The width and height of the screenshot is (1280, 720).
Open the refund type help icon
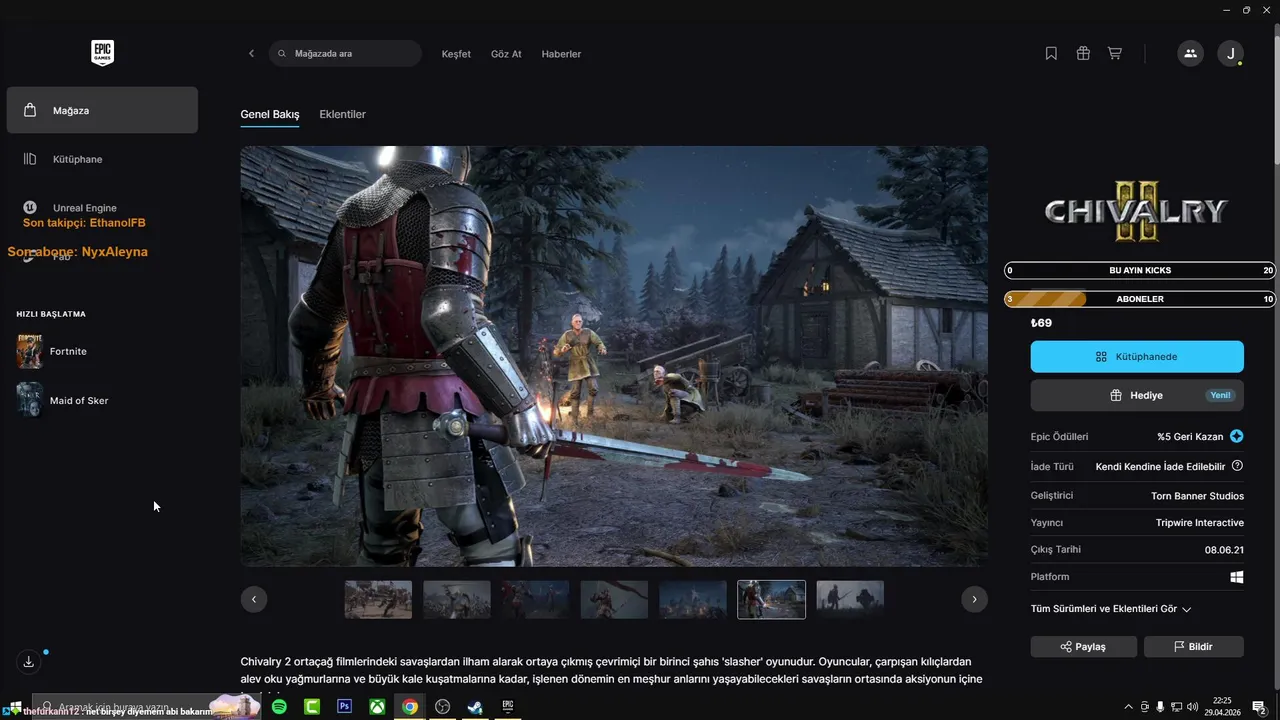[1237, 466]
